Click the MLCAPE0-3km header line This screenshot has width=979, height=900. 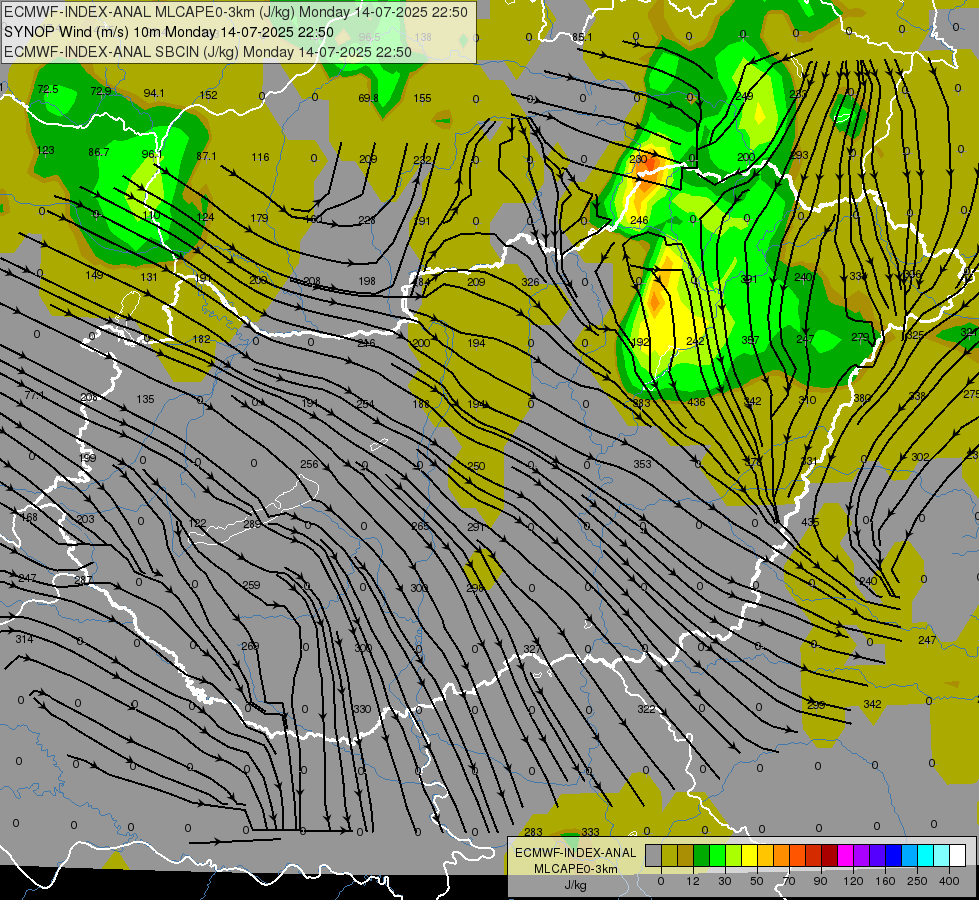[x=236, y=12]
